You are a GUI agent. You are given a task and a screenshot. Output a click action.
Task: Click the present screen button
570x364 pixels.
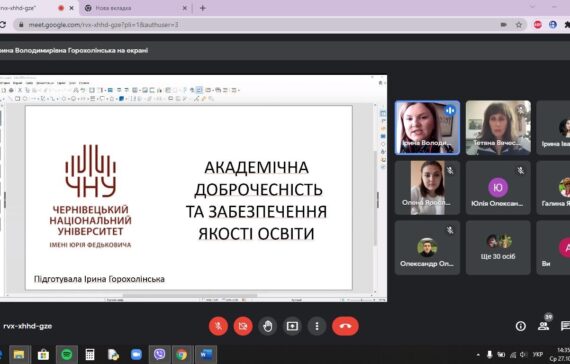[292, 326]
